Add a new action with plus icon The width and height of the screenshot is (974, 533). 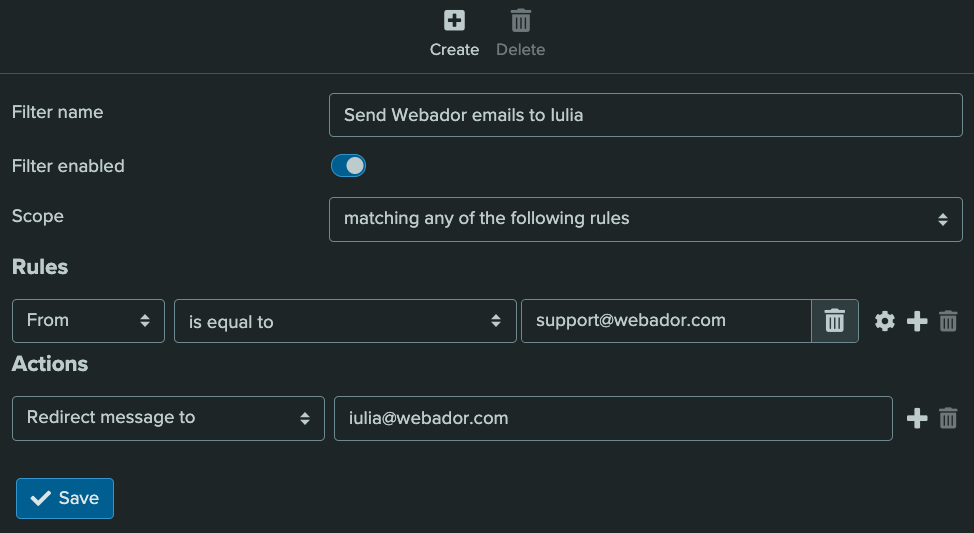(x=917, y=418)
